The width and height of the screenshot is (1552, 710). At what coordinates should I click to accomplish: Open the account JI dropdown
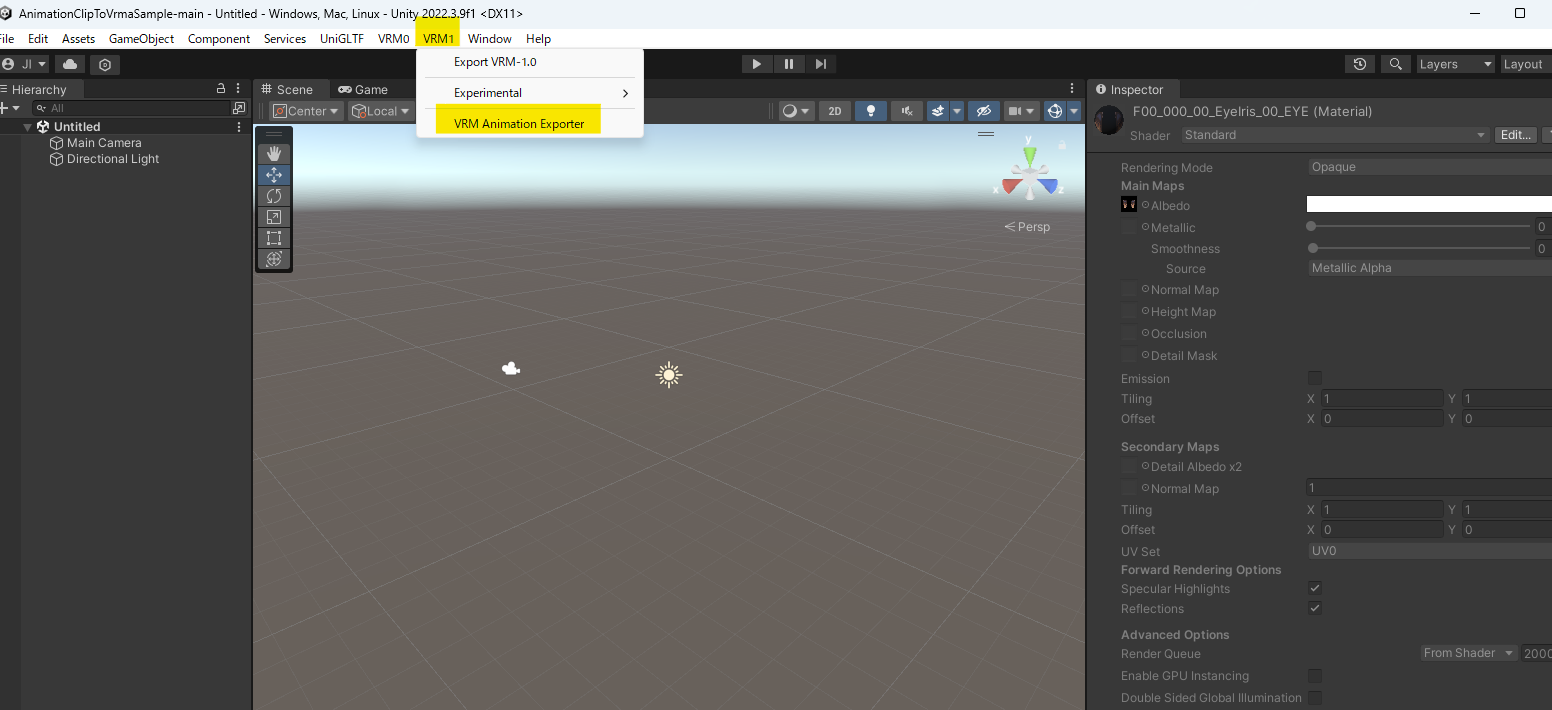[25, 64]
